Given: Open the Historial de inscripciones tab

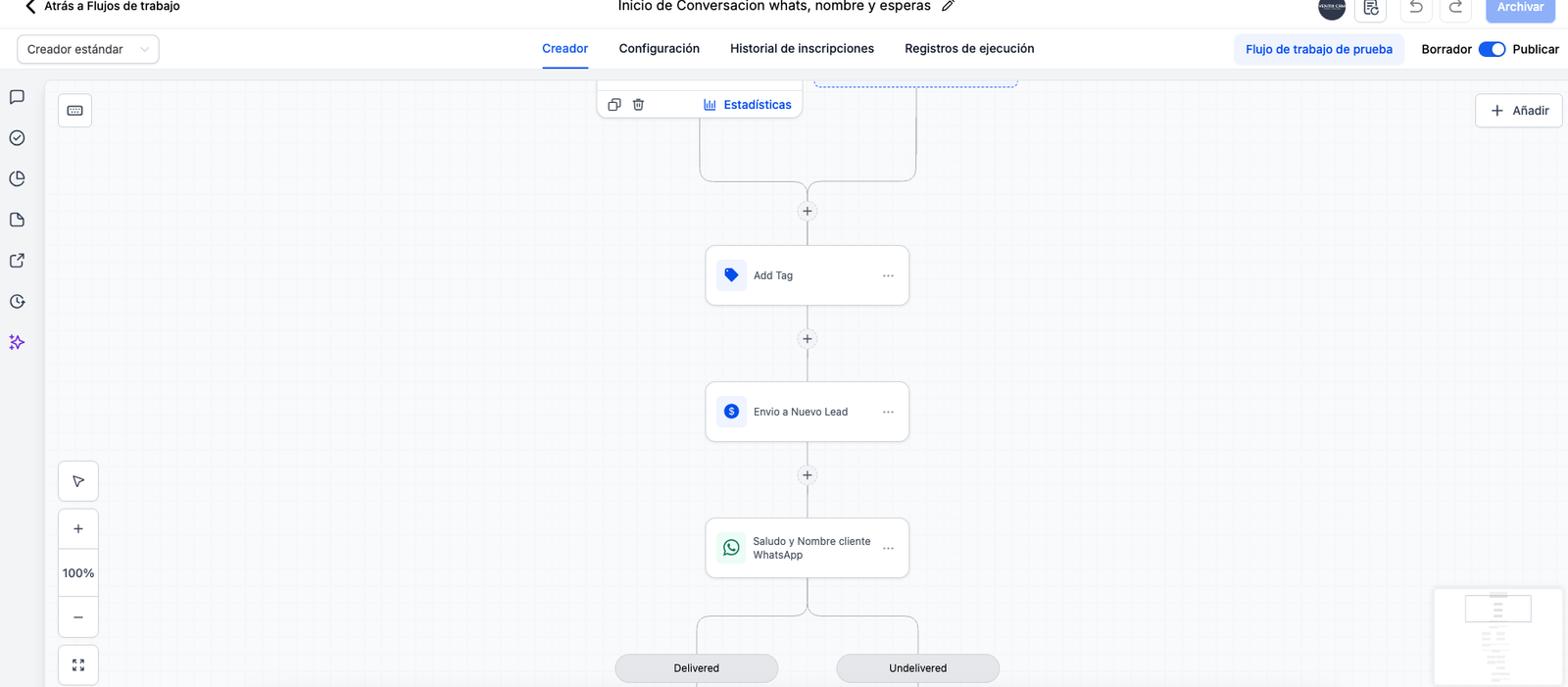Looking at the screenshot, I should (x=802, y=49).
